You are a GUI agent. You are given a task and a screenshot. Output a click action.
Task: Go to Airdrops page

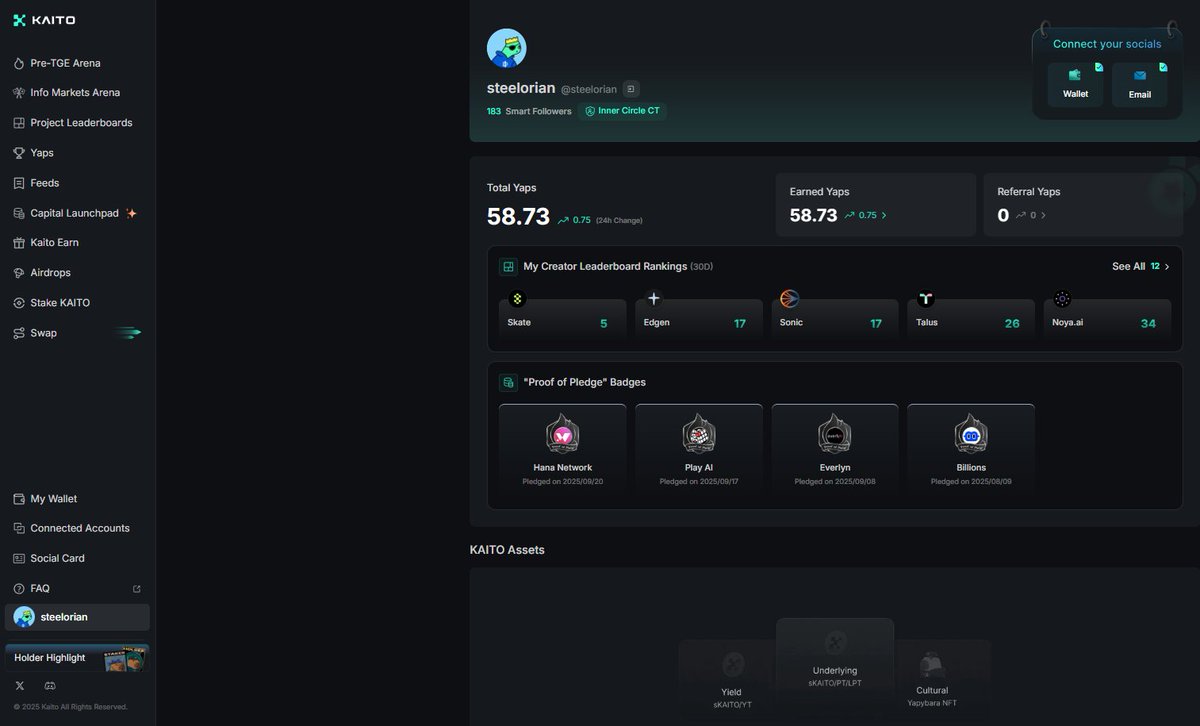pyautogui.click(x=50, y=273)
